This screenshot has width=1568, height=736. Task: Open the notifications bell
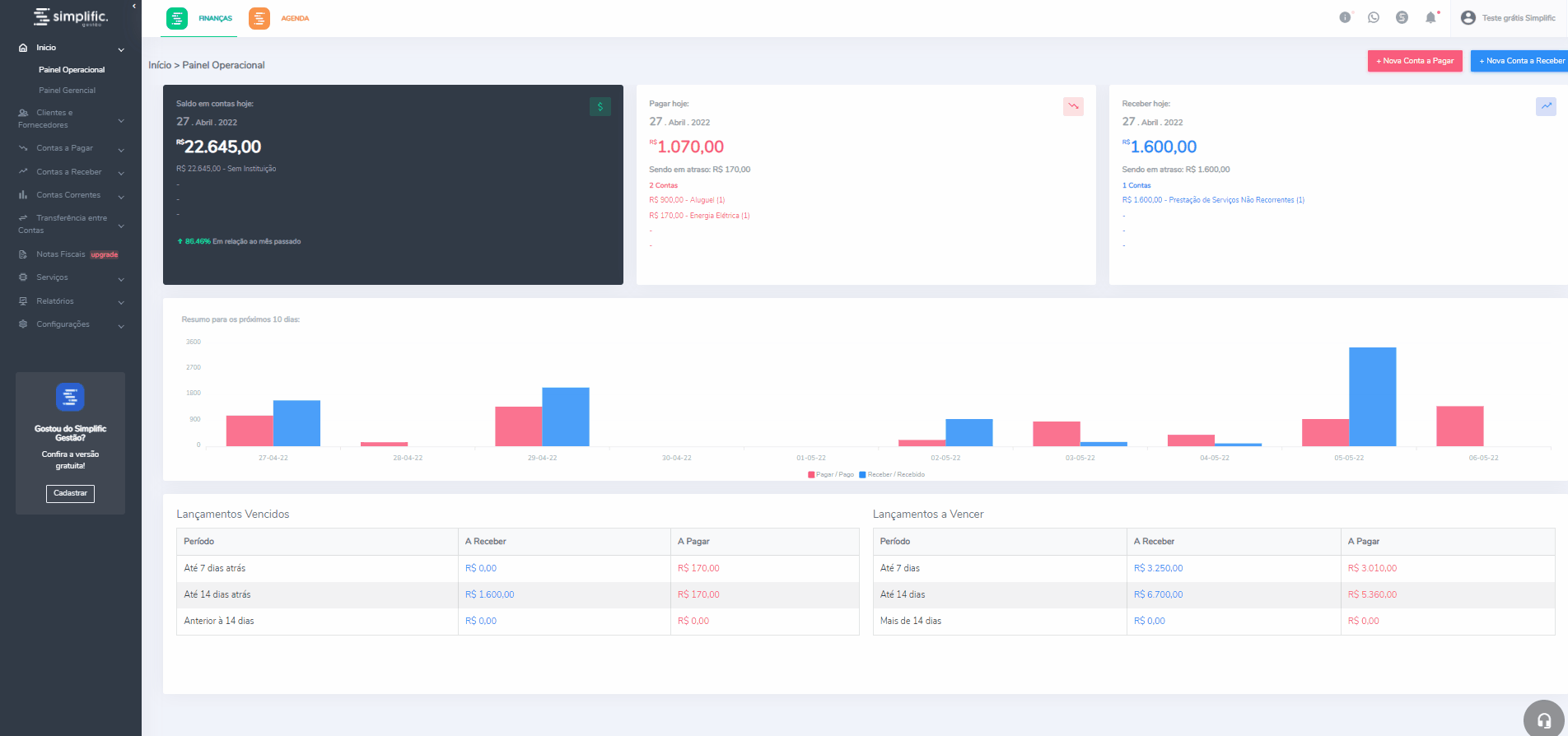[x=1430, y=17]
